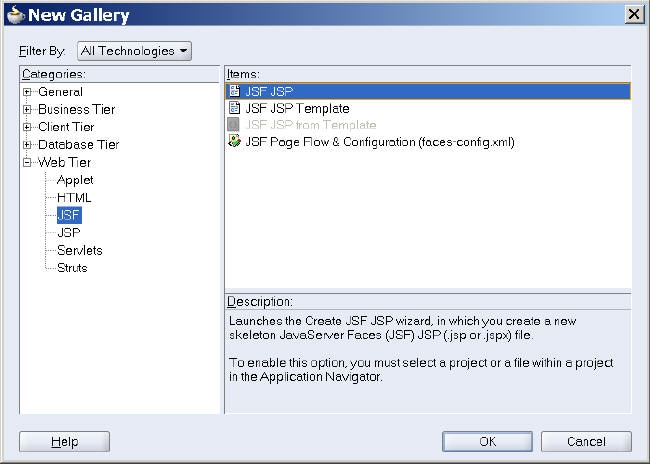Select the Struts category
This screenshot has width=650, height=464.
click(72, 268)
